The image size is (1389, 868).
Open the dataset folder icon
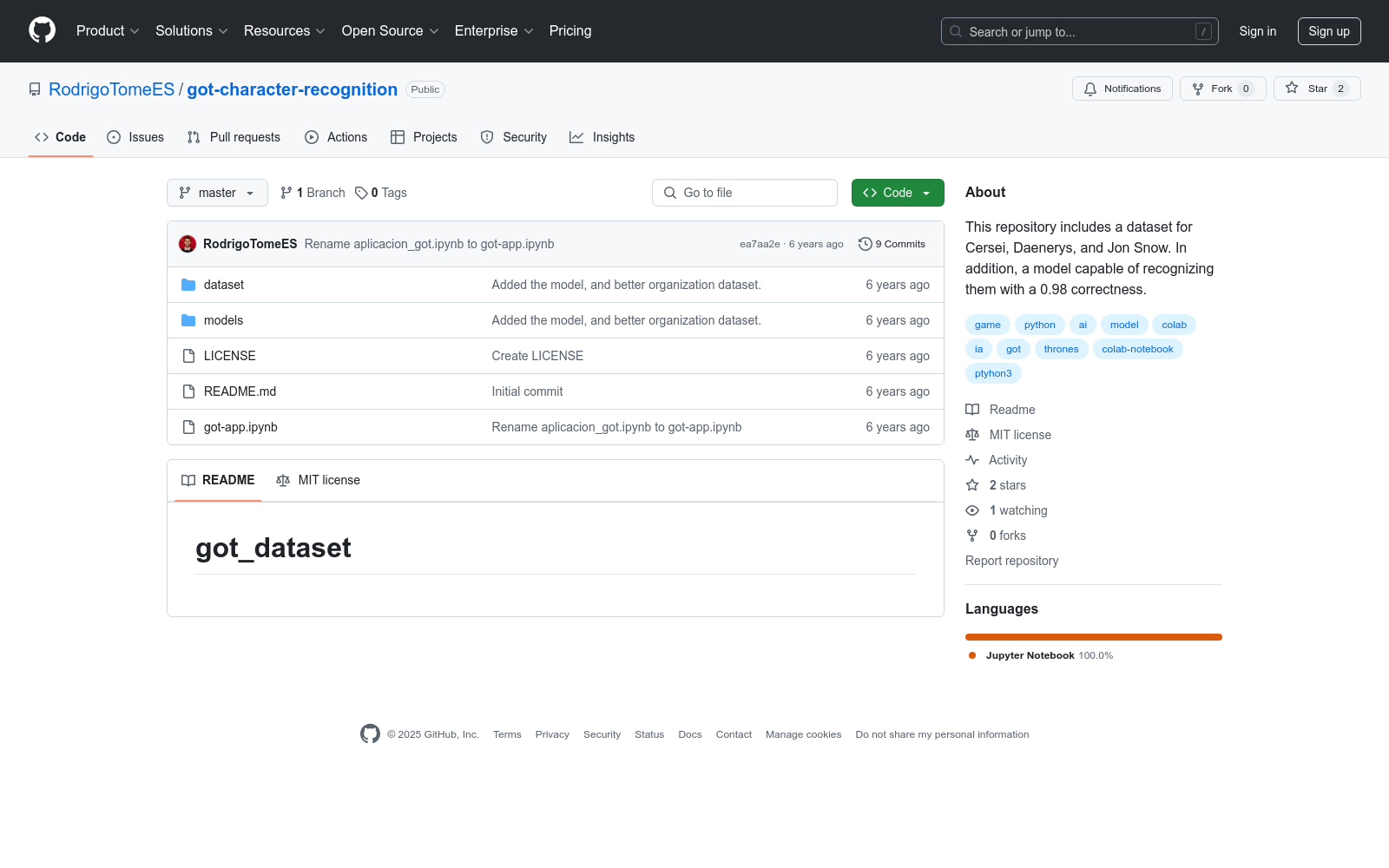tap(188, 285)
